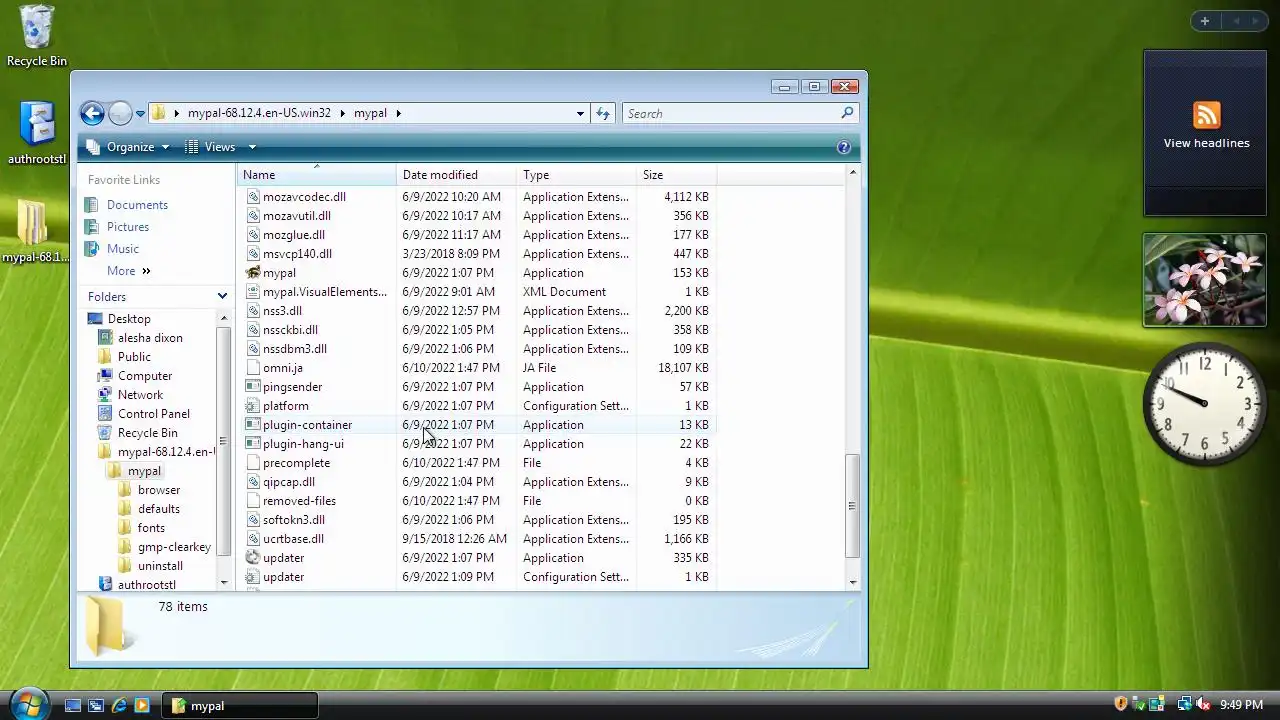Click the analog clock gadget
The width and height of the screenshot is (1280, 720).
pyautogui.click(x=1204, y=403)
